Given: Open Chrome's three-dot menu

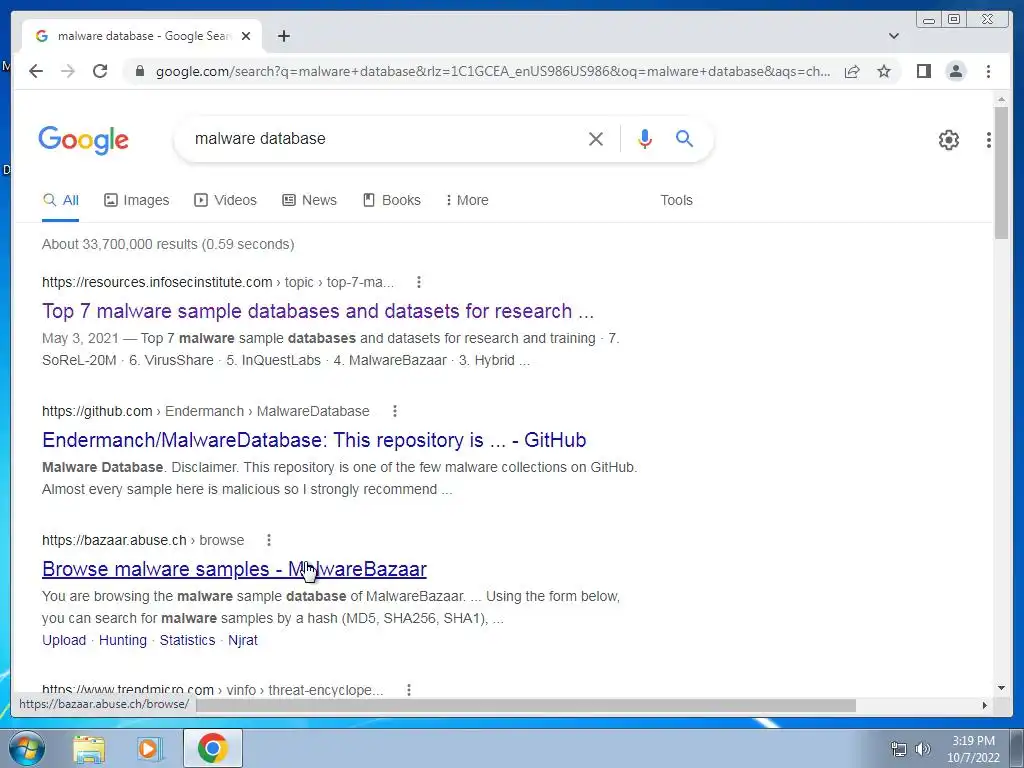Looking at the screenshot, I should [988, 71].
